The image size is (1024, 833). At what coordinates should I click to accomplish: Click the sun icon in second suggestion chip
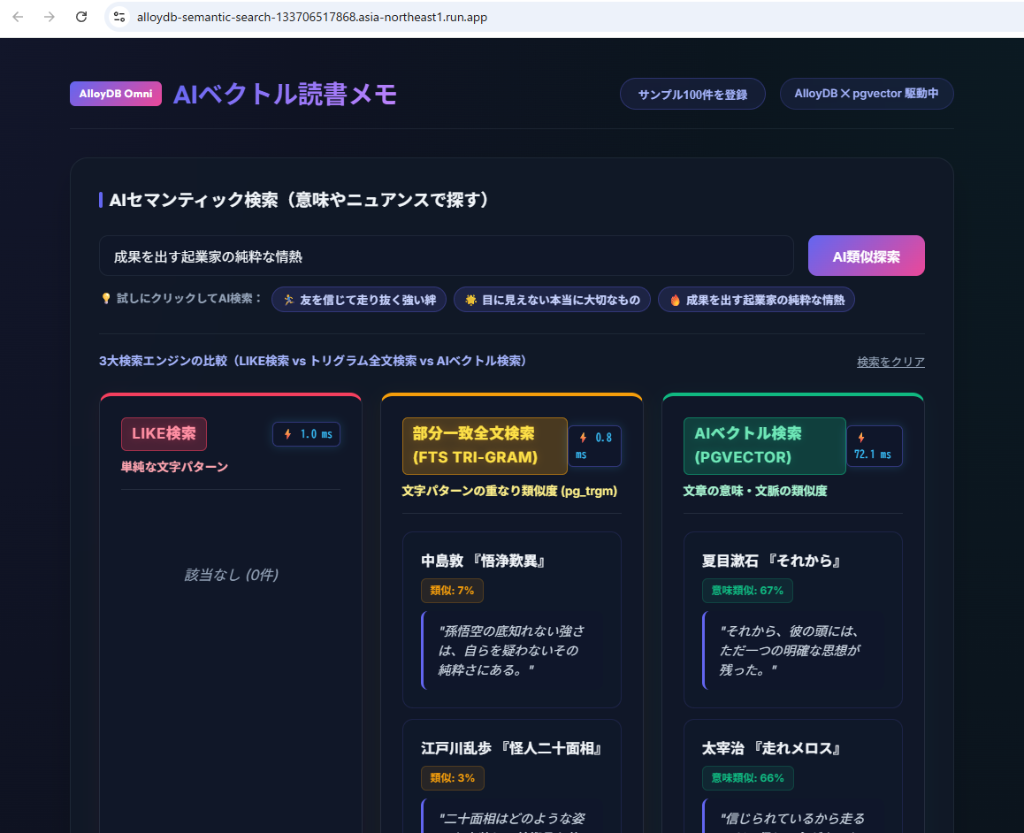pos(470,300)
